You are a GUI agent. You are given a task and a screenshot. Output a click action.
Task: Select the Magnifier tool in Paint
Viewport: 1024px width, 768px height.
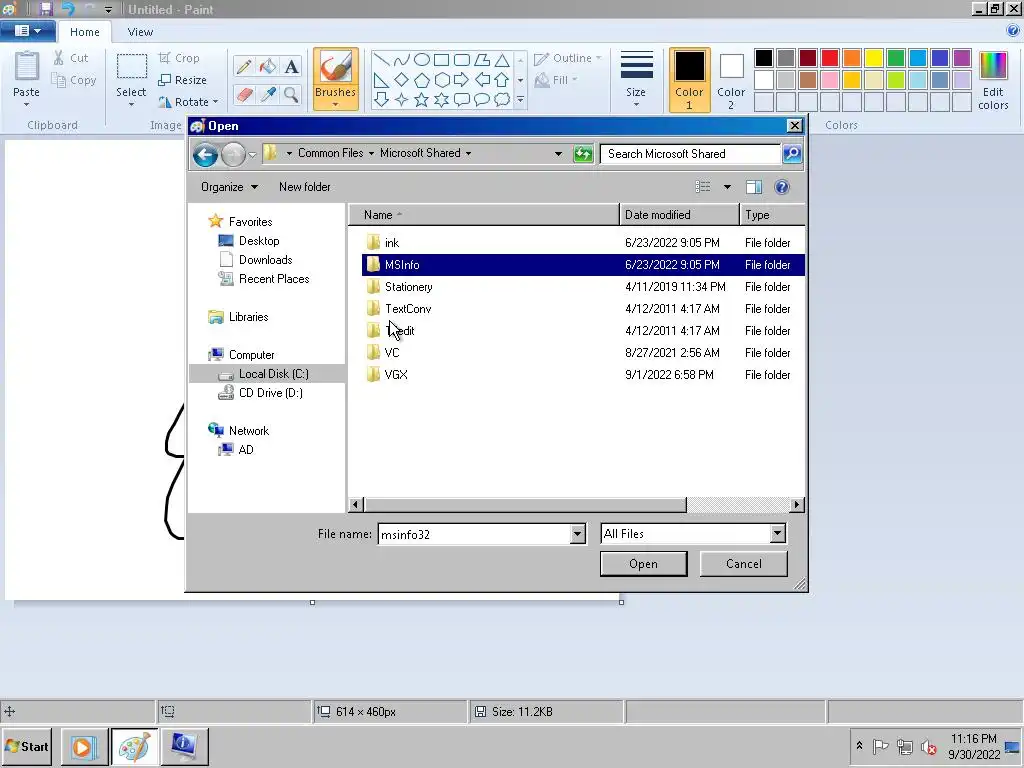pyautogui.click(x=291, y=95)
